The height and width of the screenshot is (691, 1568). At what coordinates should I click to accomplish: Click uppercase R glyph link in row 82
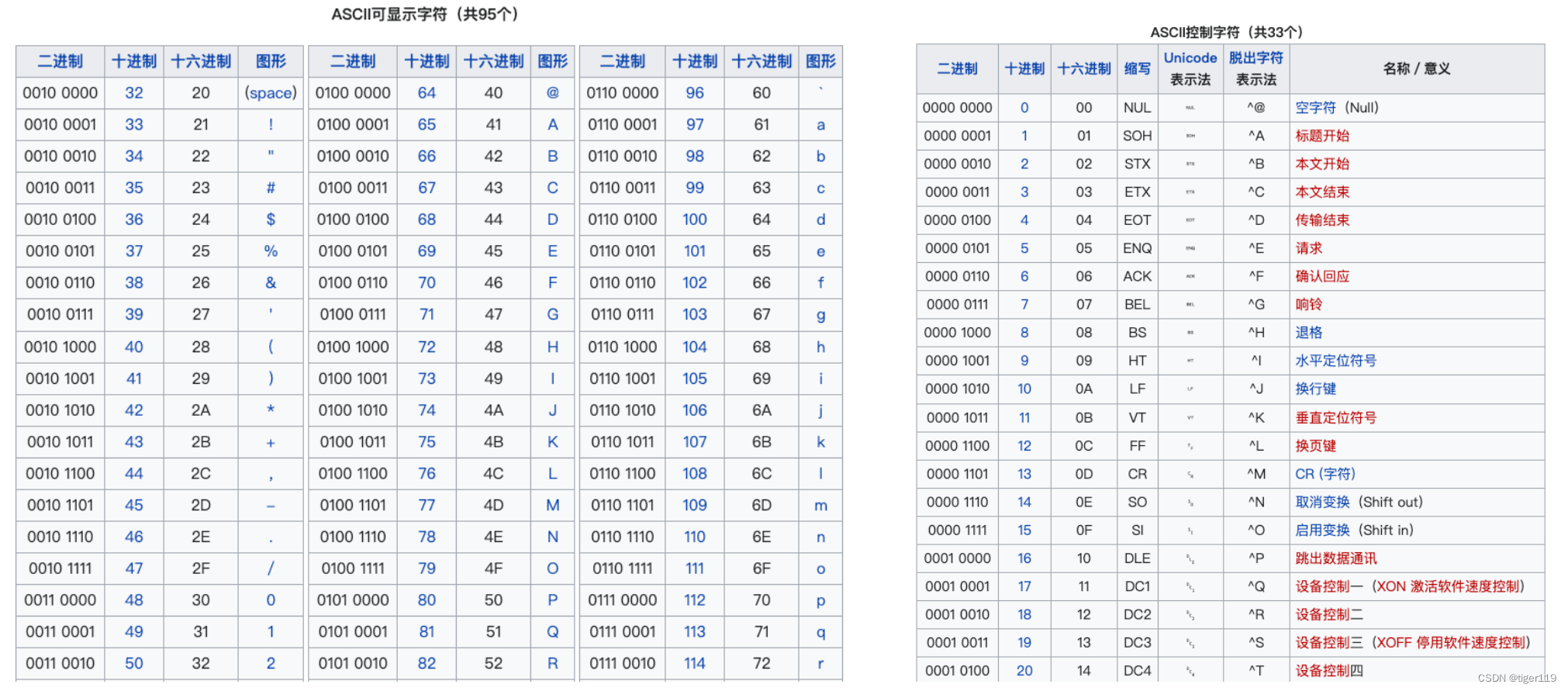(x=553, y=664)
